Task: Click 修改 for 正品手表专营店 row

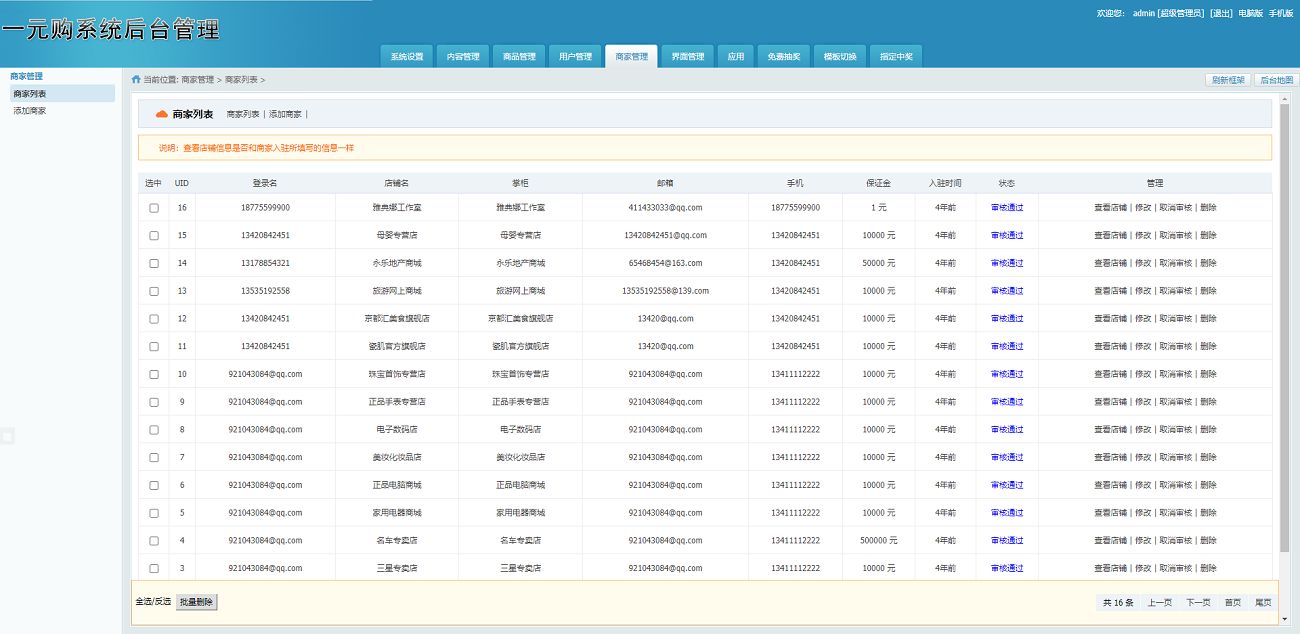Action: (1142, 402)
